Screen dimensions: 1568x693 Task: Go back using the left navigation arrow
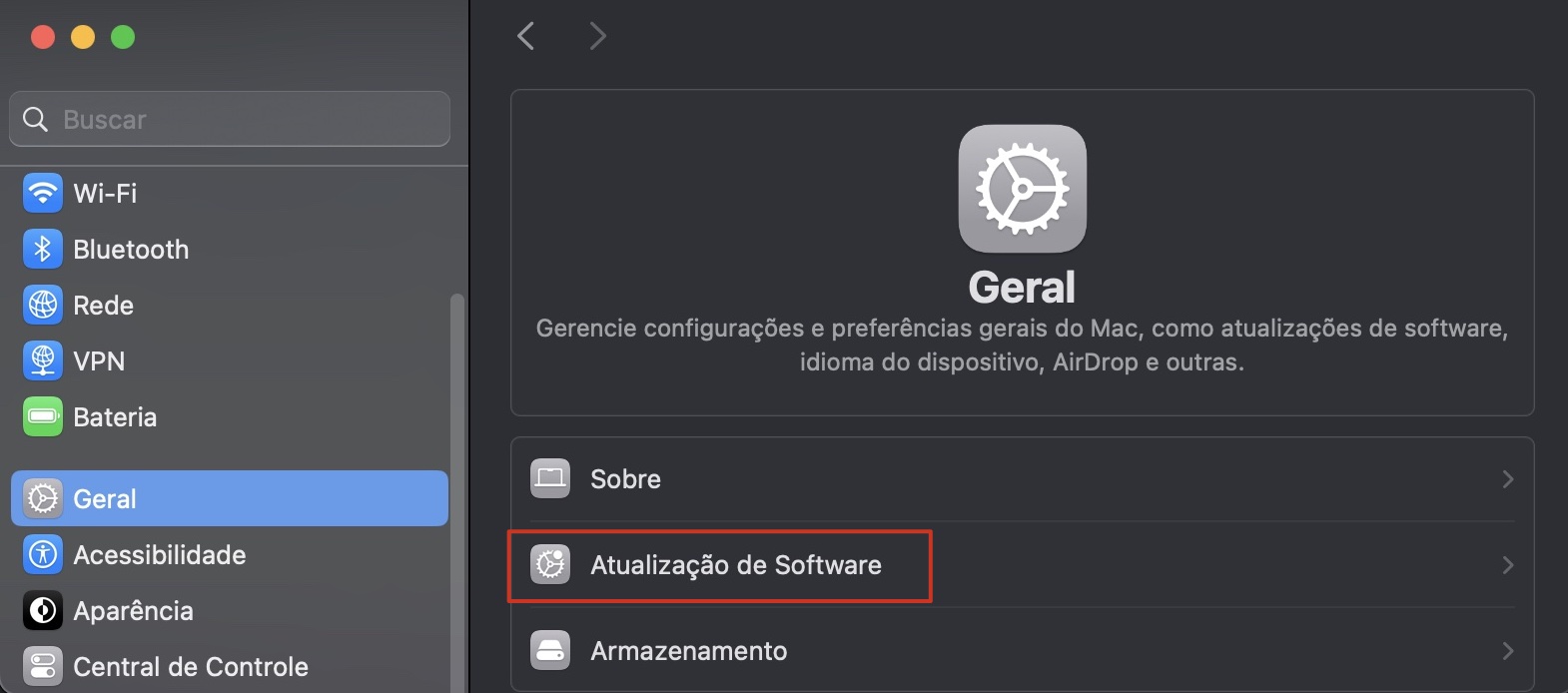[x=526, y=35]
